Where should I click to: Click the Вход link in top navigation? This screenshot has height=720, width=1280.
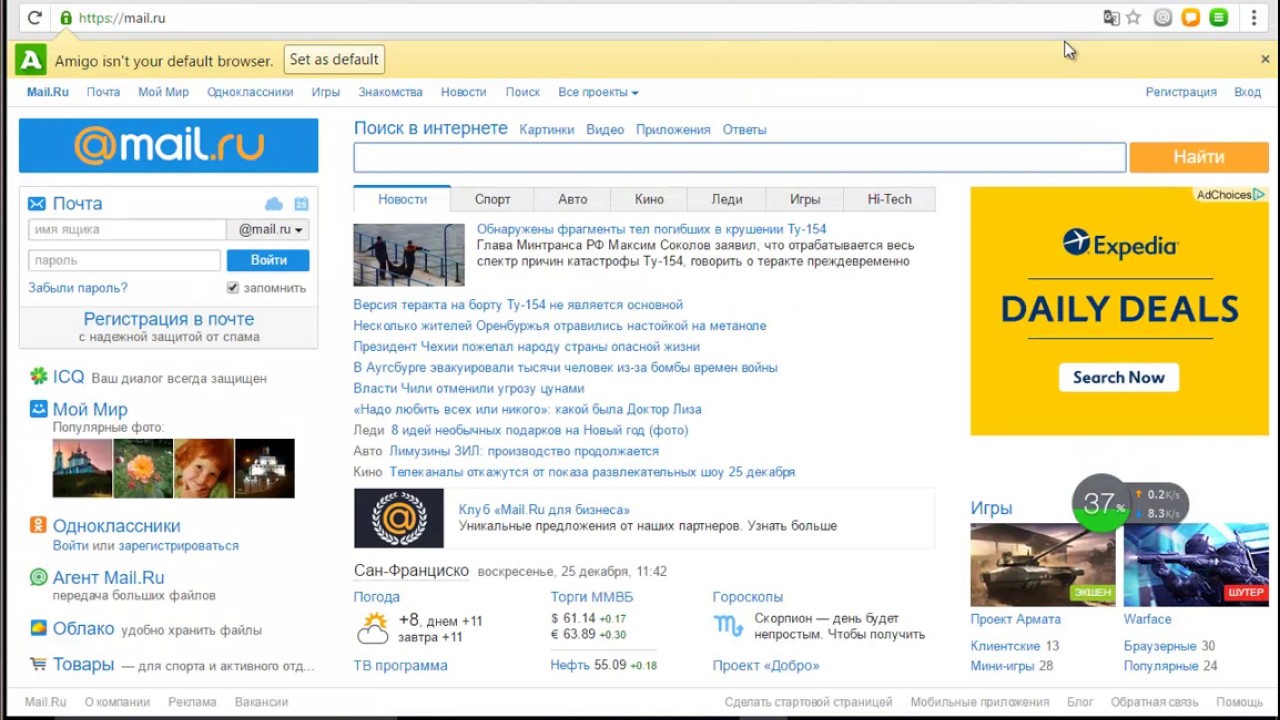tap(1247, 92)
